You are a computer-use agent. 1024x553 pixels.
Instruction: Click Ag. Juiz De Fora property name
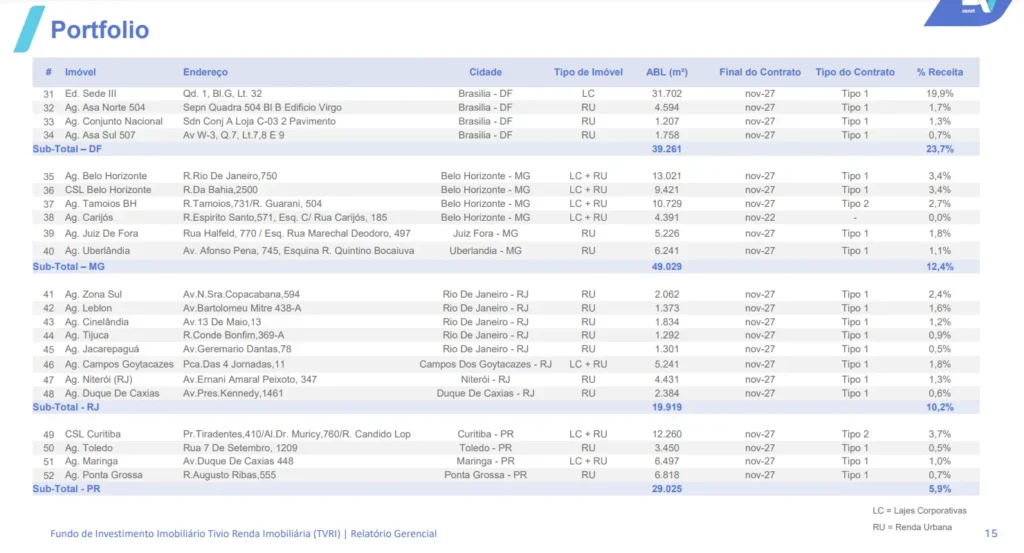101,234
